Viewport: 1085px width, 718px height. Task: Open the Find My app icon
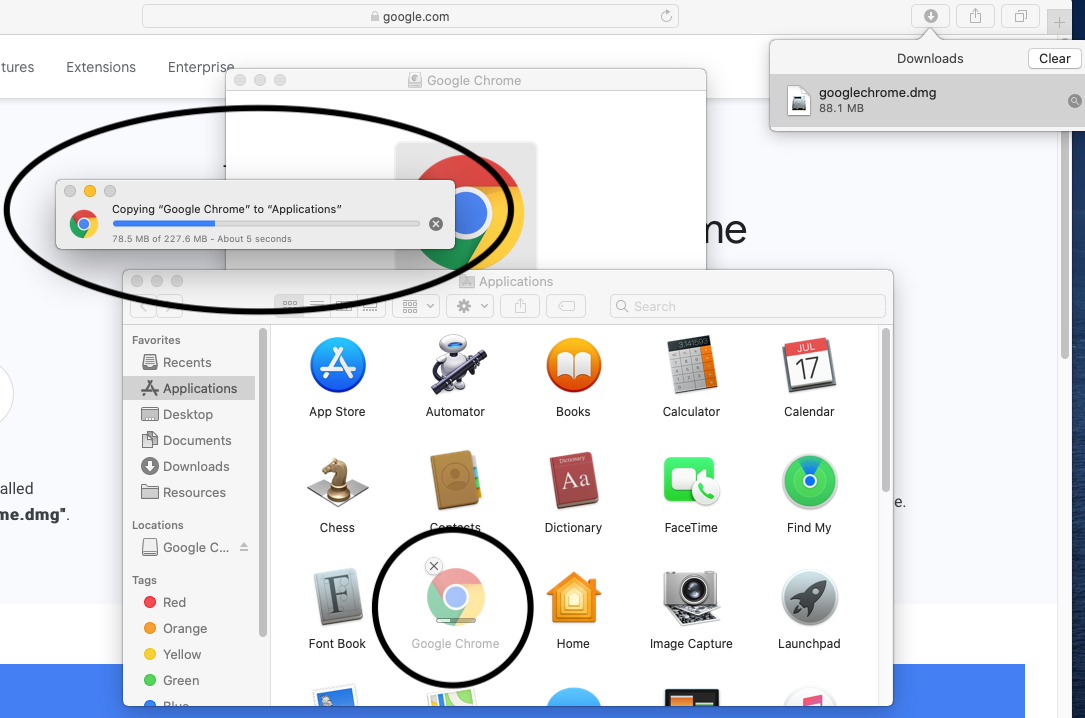[809, 481]
